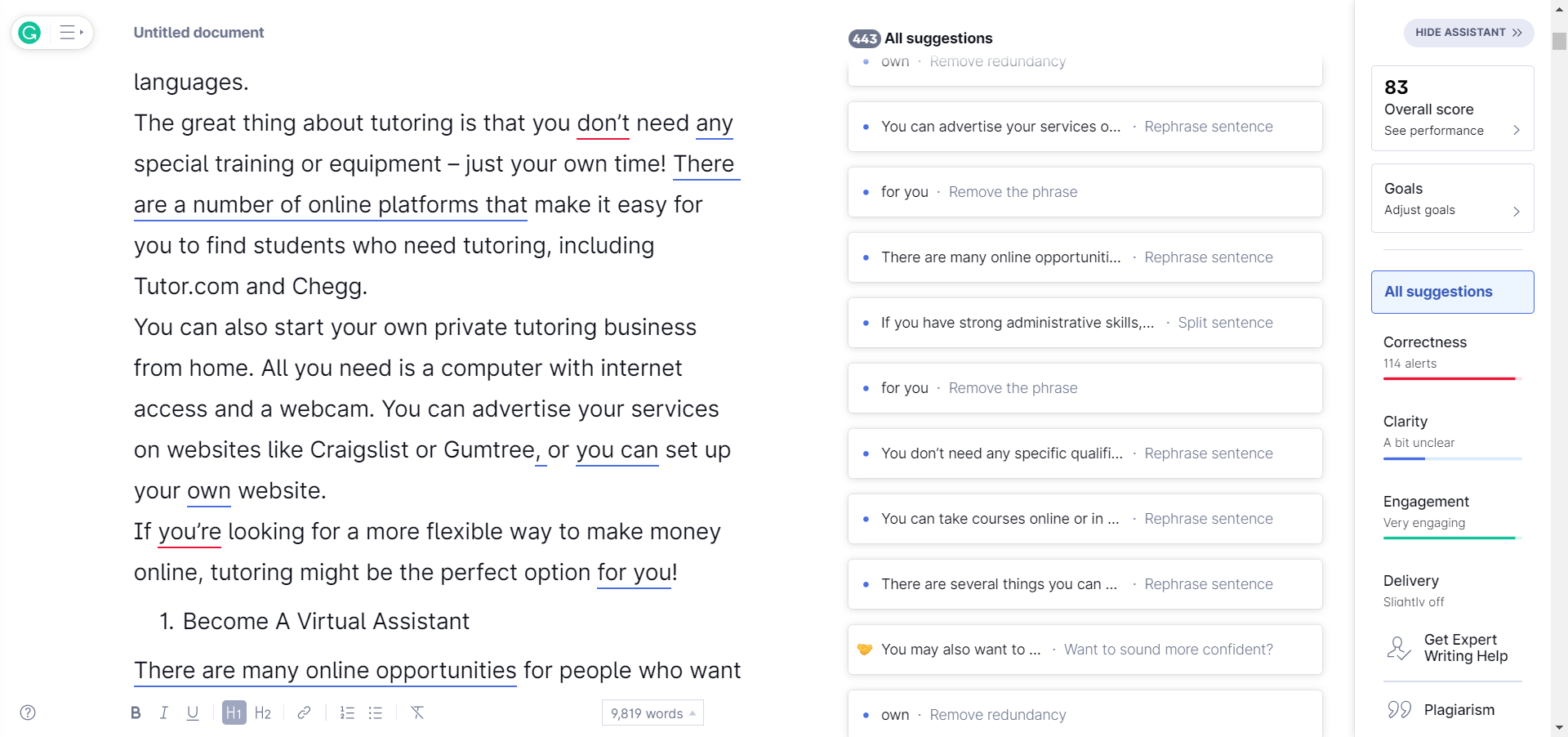Viewport: 1568px width, 737px height.
Task: Apply a bulleted list
Action: pos(375,712)
